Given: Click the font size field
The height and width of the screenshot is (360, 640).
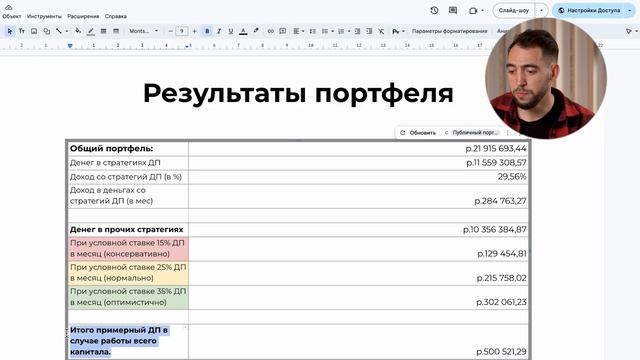Looking at the screenshot, I should tap(182, 31).
